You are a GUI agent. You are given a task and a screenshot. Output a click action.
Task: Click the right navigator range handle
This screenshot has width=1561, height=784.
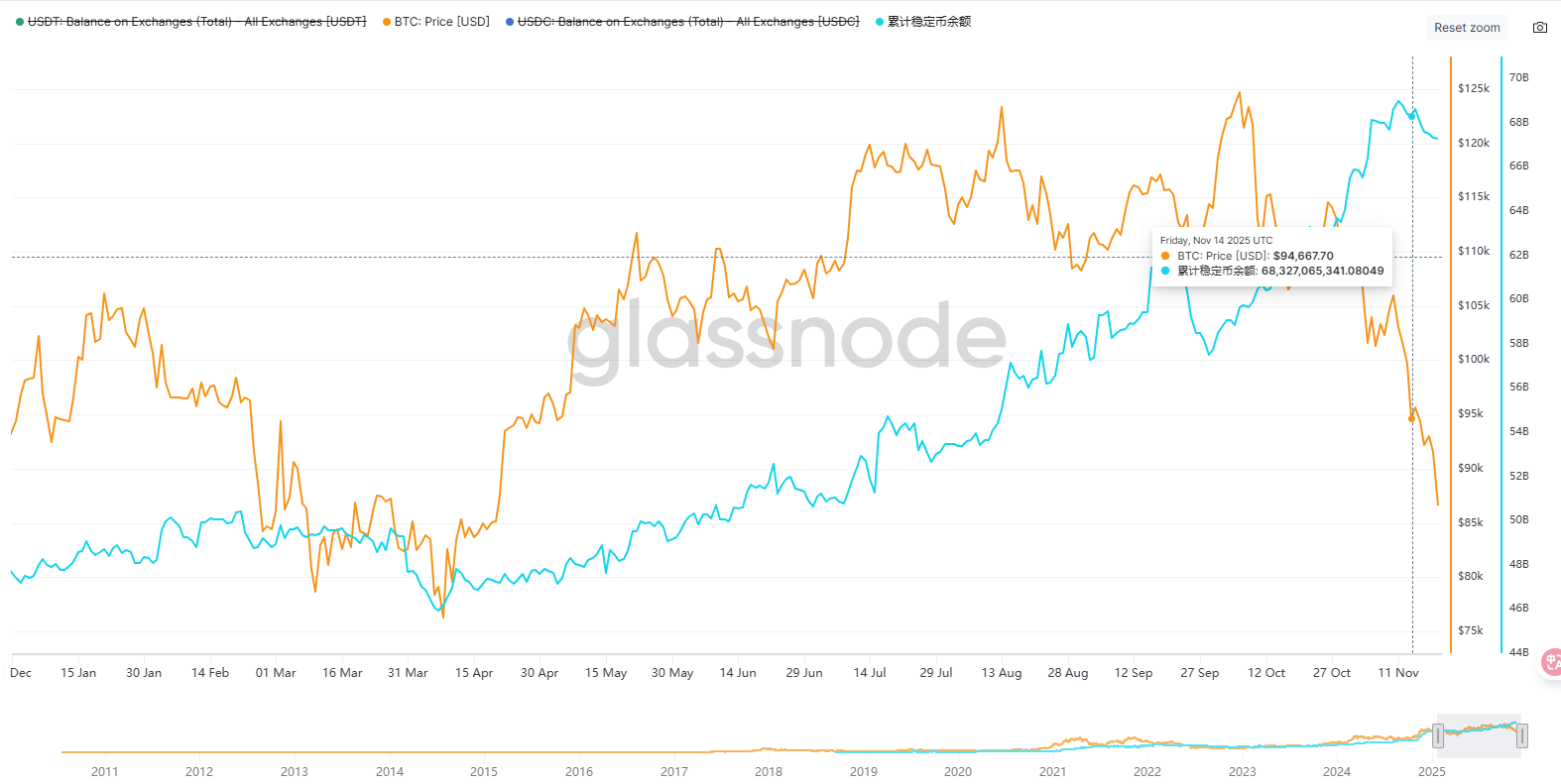point(1521,735)
